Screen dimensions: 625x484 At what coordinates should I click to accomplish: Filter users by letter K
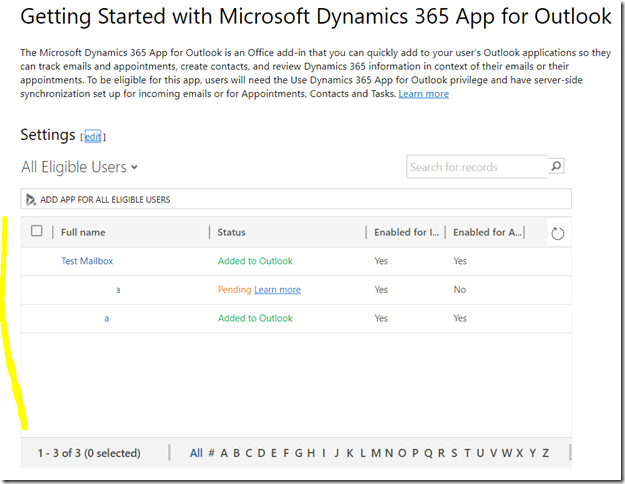350,453
